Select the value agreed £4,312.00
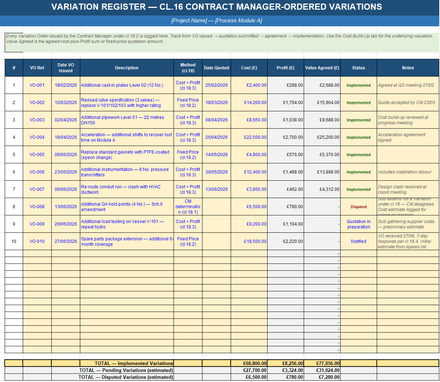Viewport: 440px width, 382px height. 322,189
